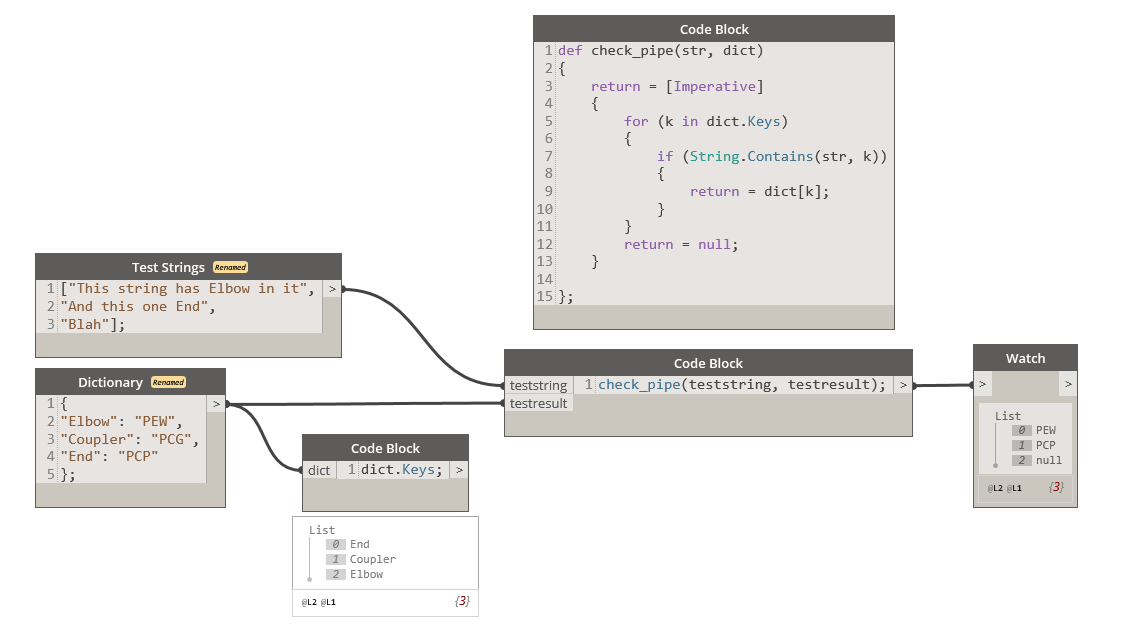This screenshot has width=1138, height=628.
Task: Click the Renamed badge on the Dictionary node
Action: (x=168, y=382)
